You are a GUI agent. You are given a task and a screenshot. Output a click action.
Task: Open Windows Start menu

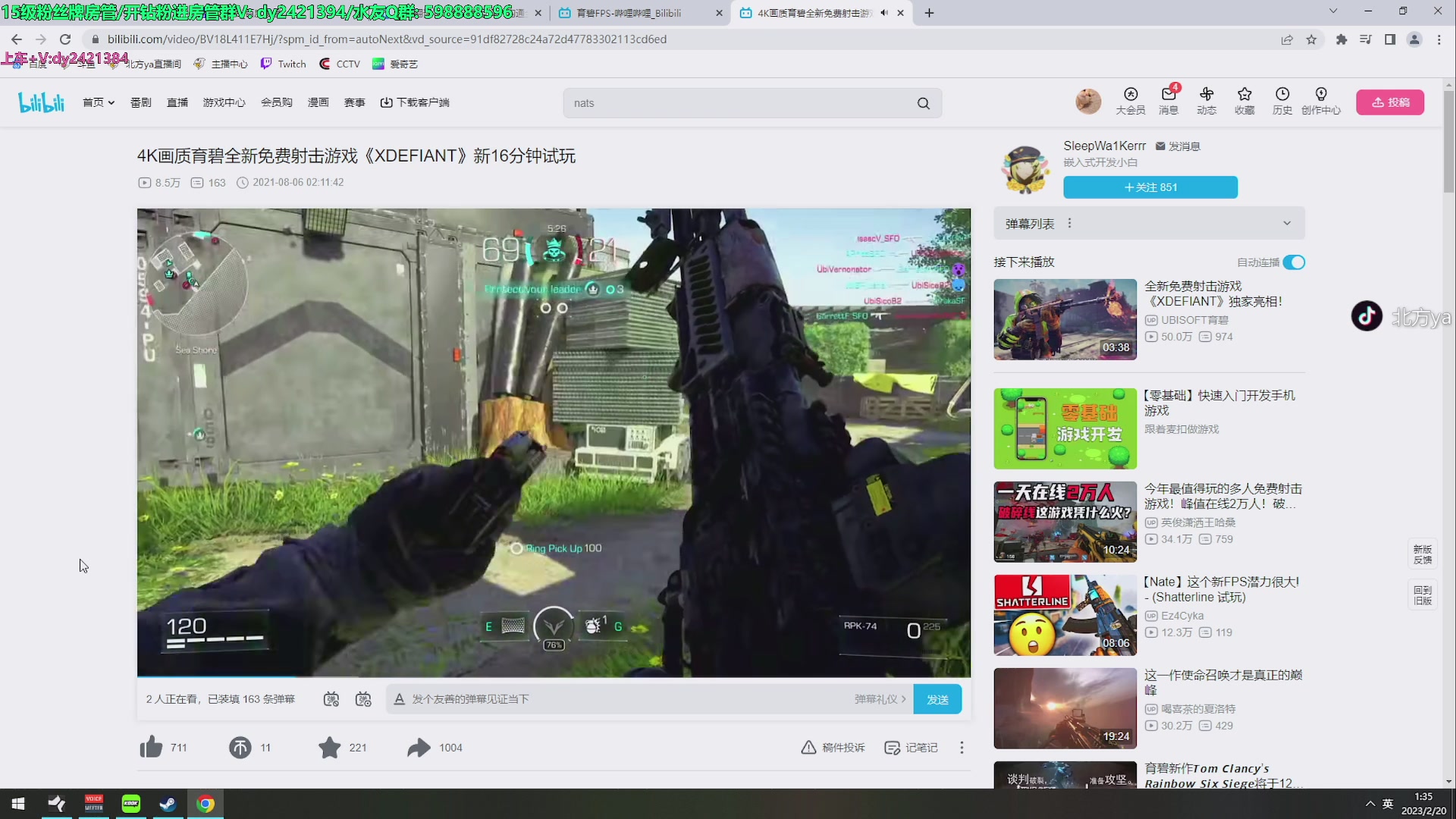(x=18, y=804)
